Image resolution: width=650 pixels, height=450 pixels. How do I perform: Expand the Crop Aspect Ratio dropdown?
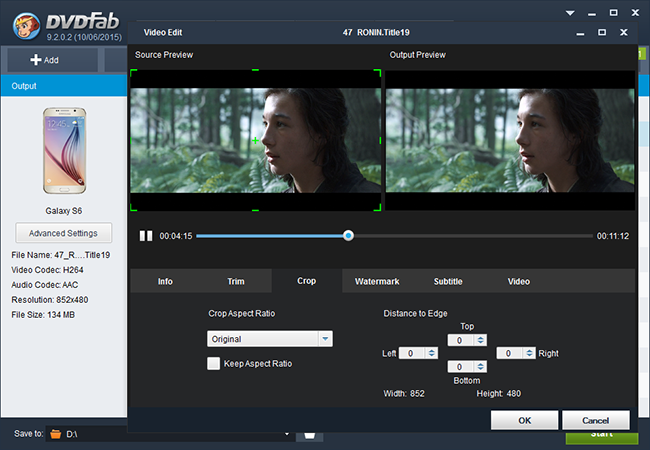325,339
